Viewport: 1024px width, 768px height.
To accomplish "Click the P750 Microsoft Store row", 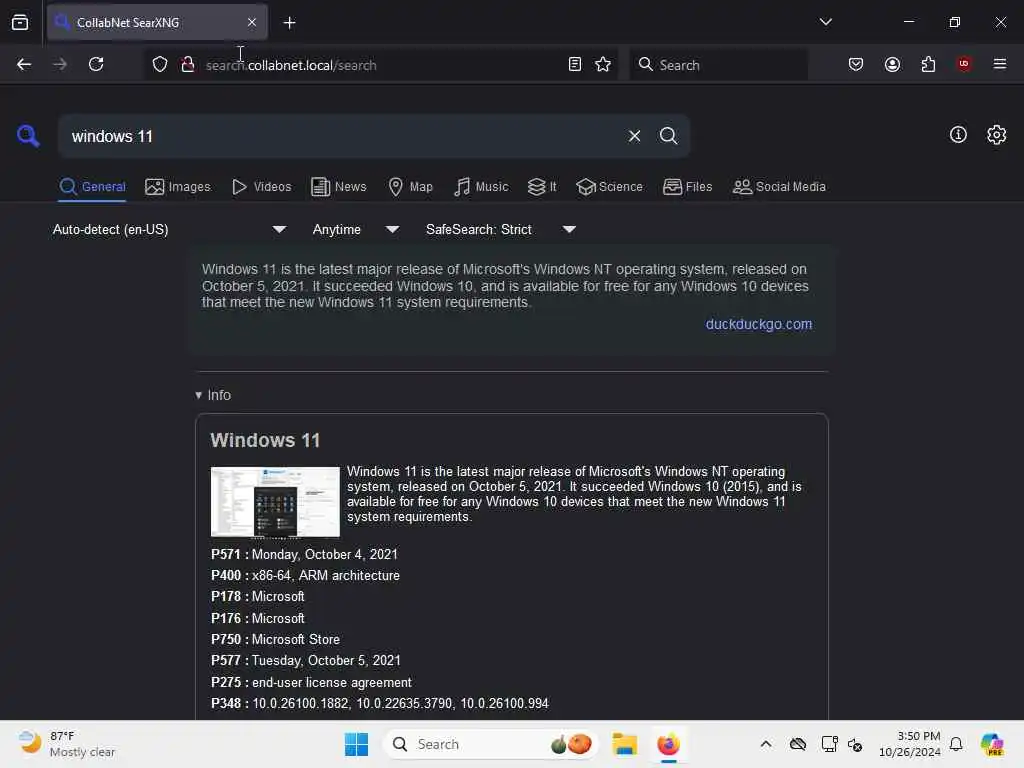I will [275, 639].
